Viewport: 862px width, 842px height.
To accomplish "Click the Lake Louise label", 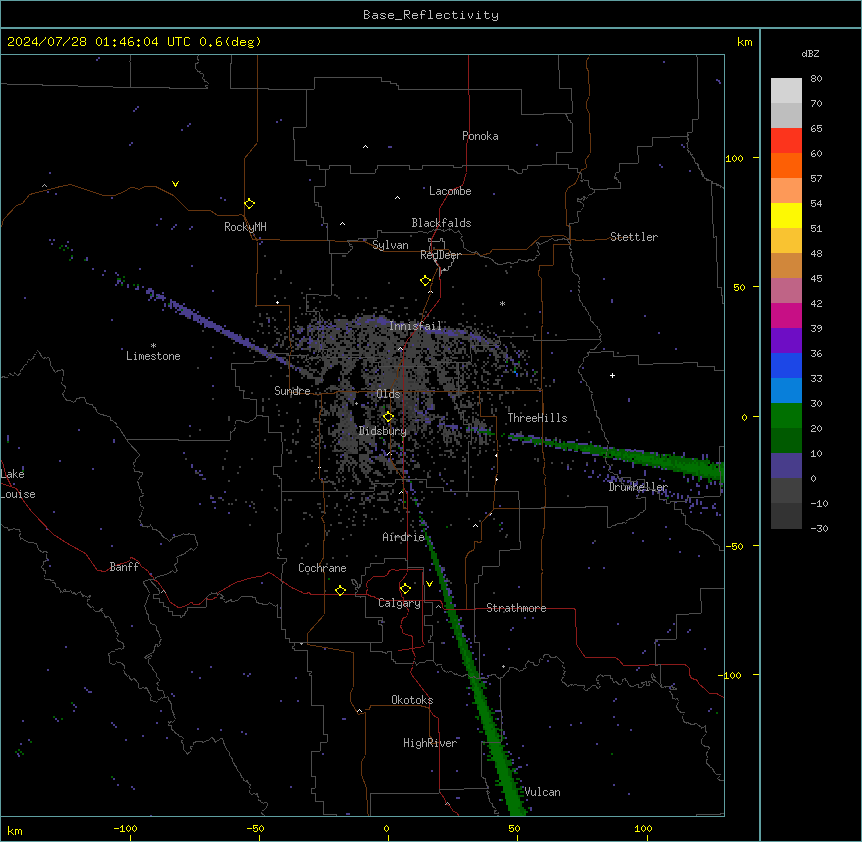I will [x=18, y=484].
